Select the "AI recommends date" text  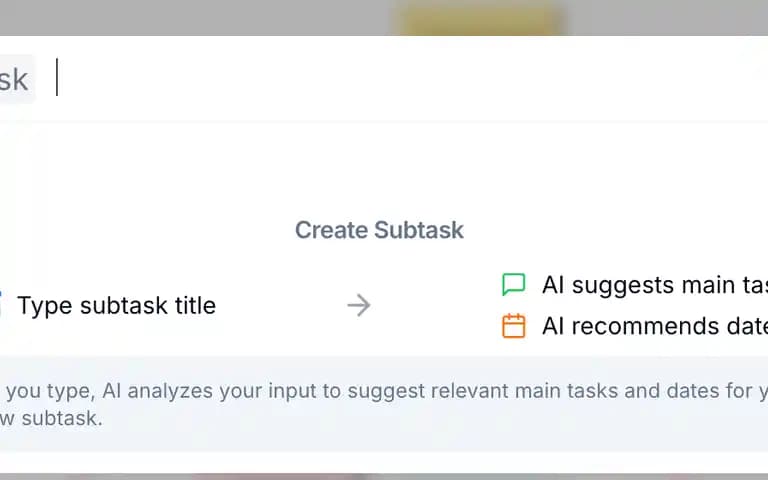pyautogui.click(x=655, y=326)
